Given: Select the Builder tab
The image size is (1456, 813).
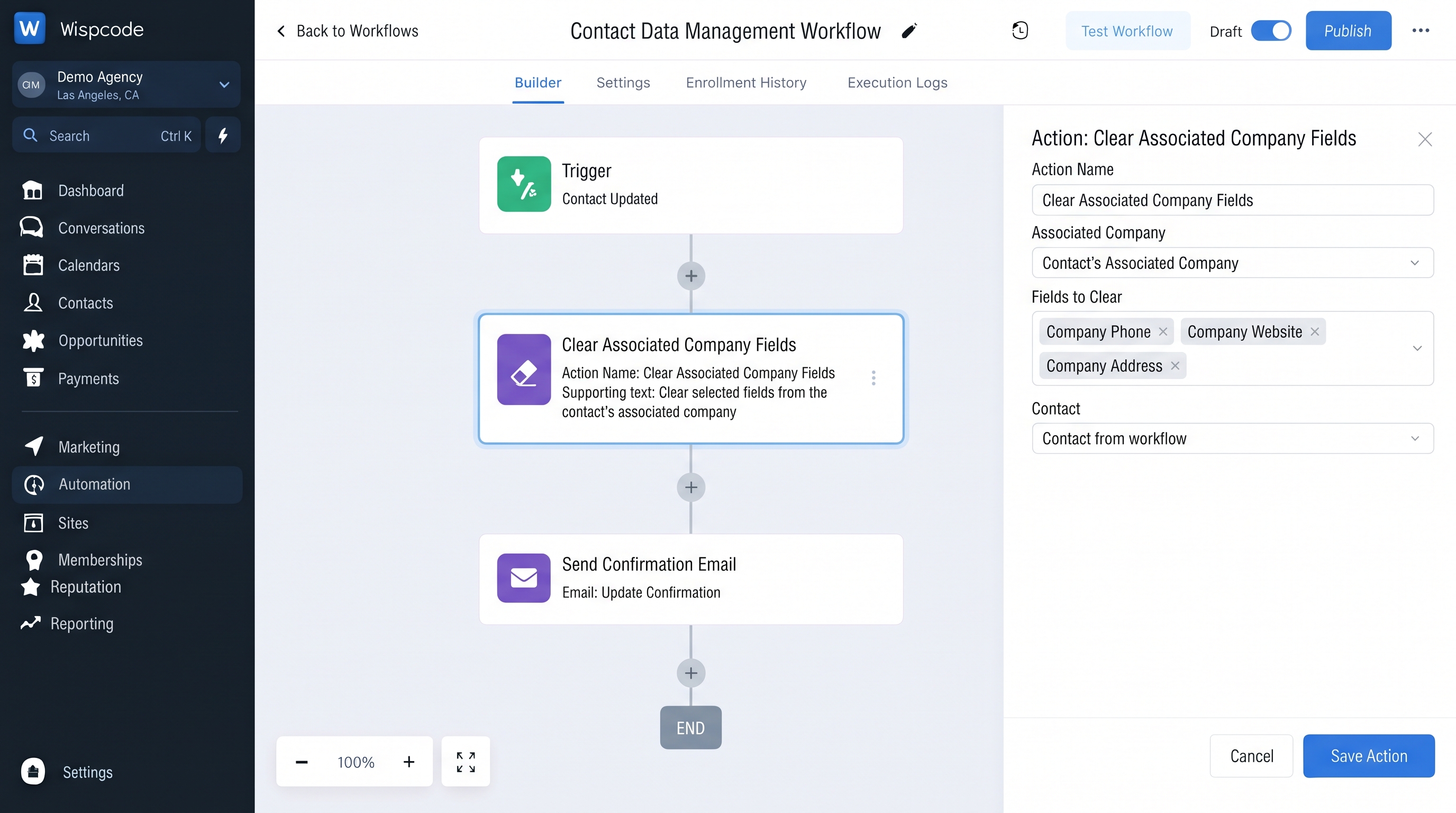Looking at the screenshot, I should tap(538, 83).
